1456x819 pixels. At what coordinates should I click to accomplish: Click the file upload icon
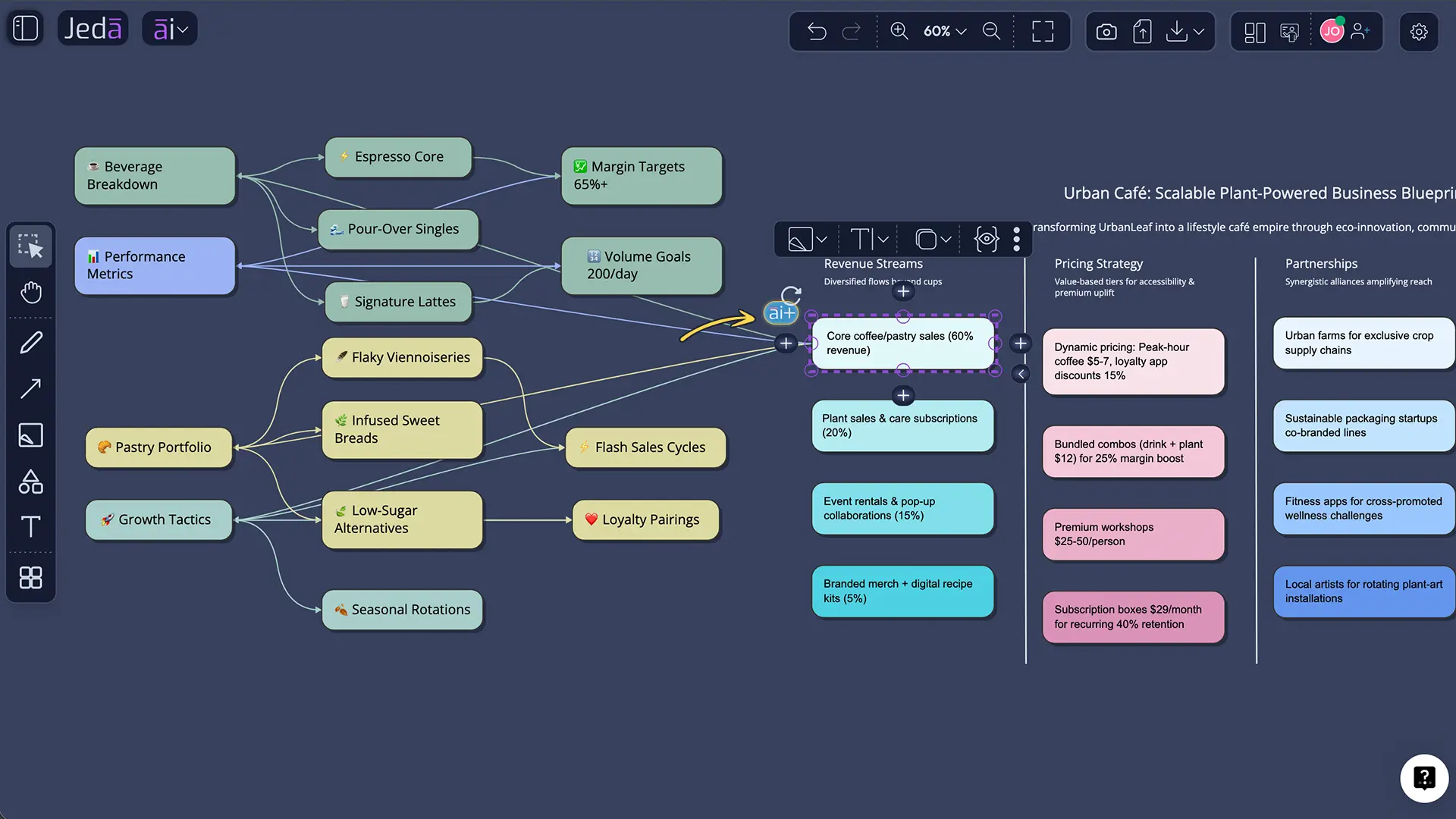(x=1142, y=31)
